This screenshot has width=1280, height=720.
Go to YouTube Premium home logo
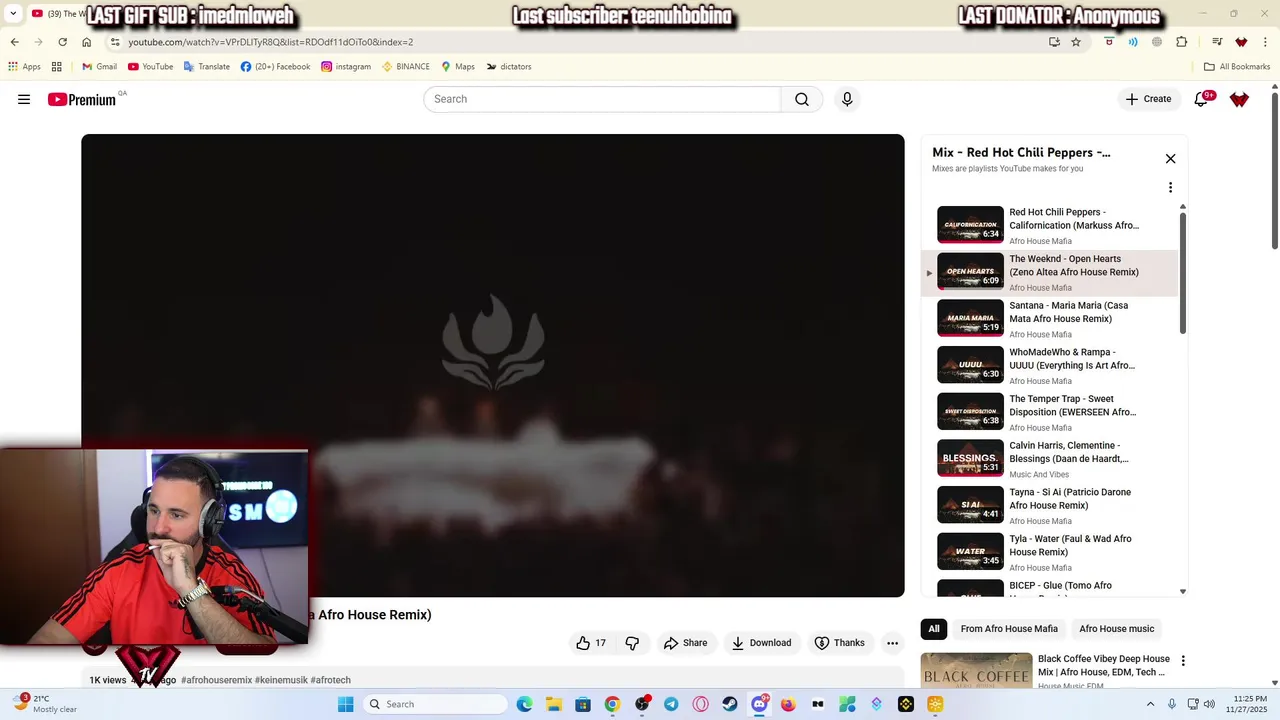(x=84, y=99)
